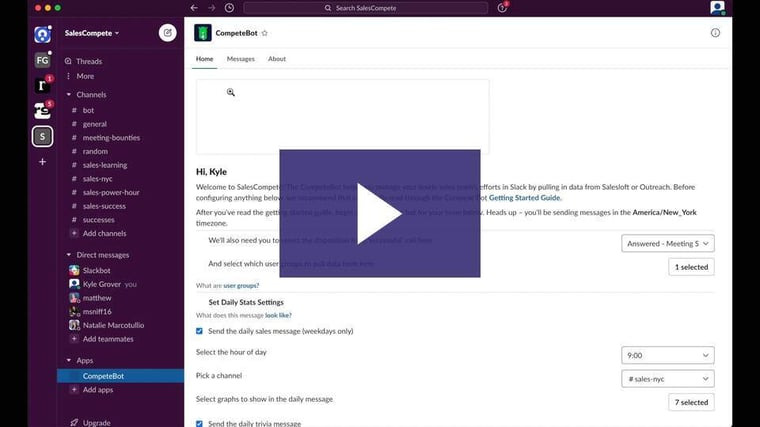This screenshot has width=760, height=427.
Task: Collapse the Apps section
Action: pos(68,360)
